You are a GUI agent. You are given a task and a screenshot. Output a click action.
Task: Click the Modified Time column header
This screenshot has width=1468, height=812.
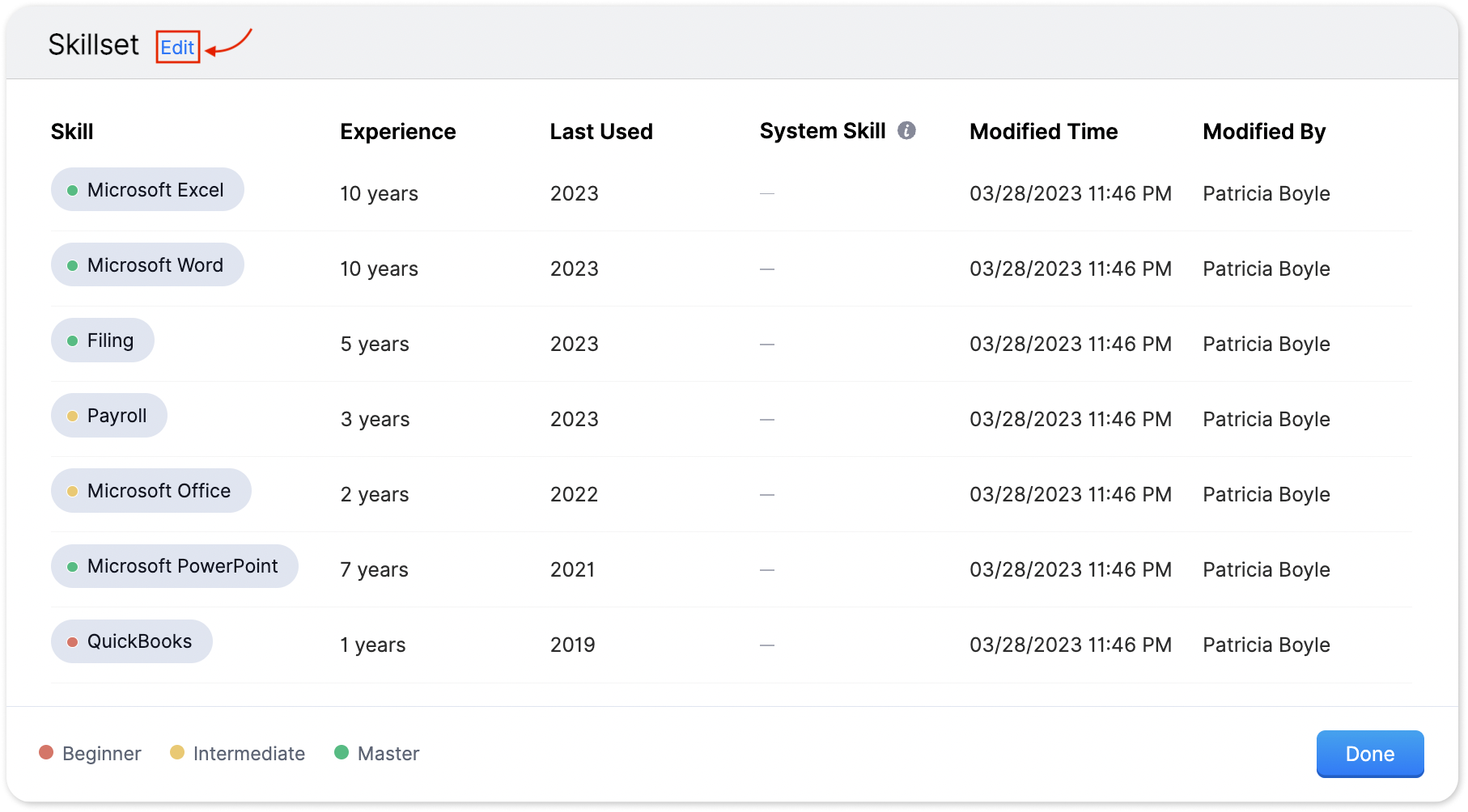(x=1043, y=131)
